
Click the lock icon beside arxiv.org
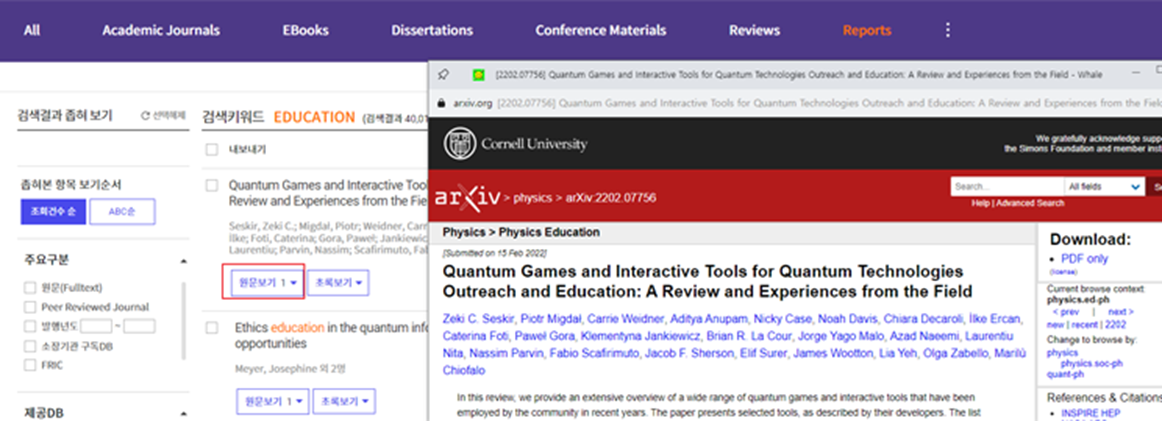click(442, 103)
